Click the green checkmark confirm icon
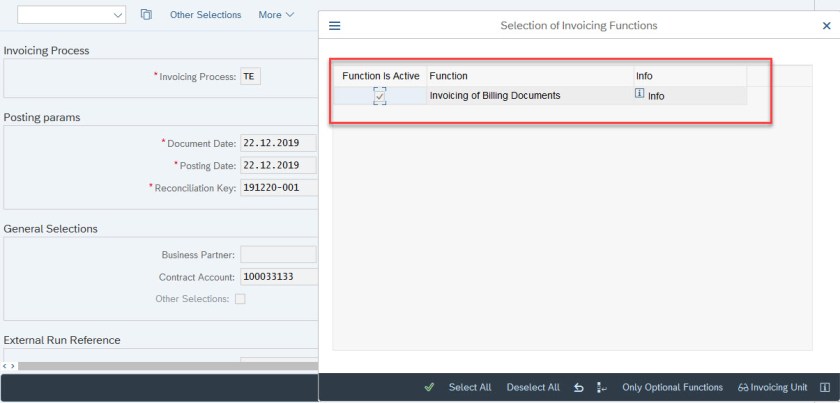This screenshot has height=403, width=840. pyautogui.click(x=429, y=388)
